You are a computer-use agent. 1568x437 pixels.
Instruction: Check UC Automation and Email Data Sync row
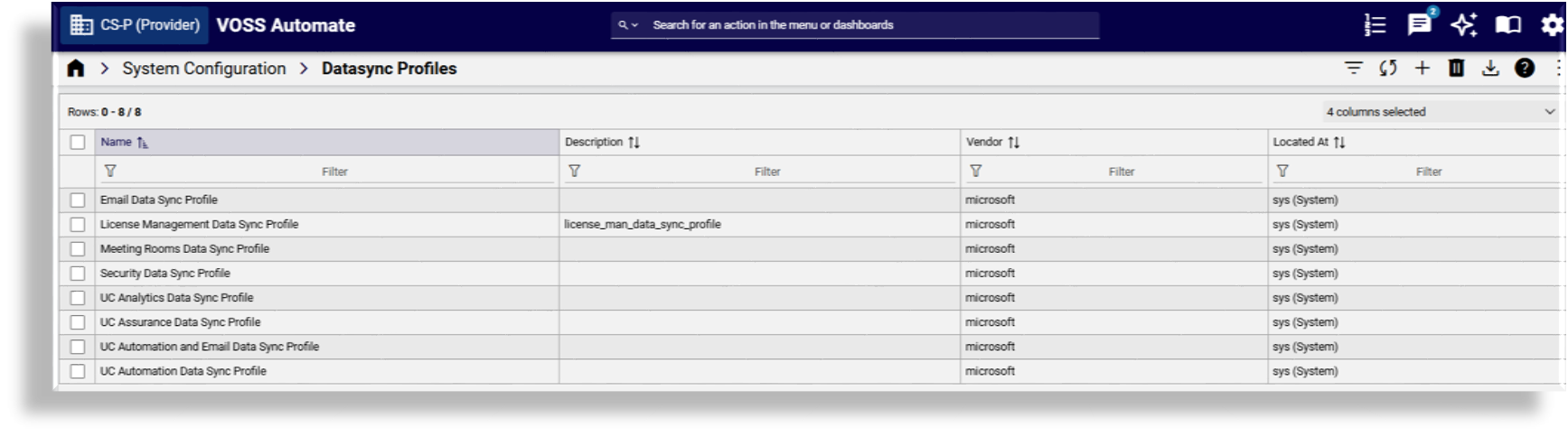coord(78,347)
